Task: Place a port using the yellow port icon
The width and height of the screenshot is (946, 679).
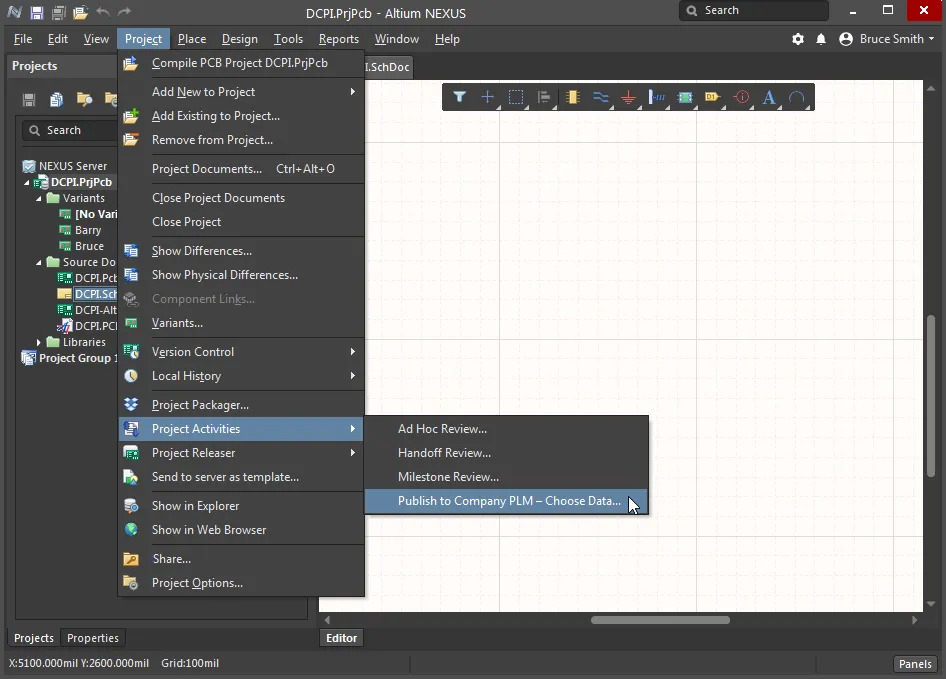Action: tap(713, 97)
